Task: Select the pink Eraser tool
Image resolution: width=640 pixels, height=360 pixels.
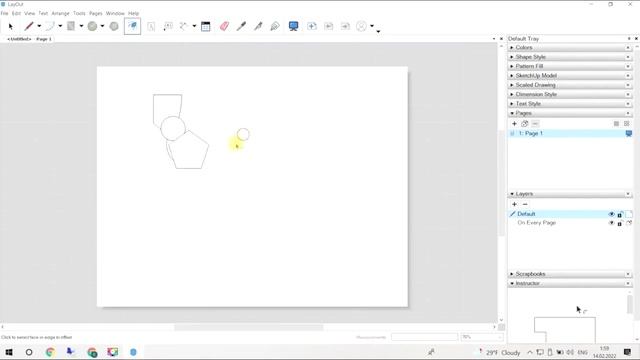Action: (224, 27)
